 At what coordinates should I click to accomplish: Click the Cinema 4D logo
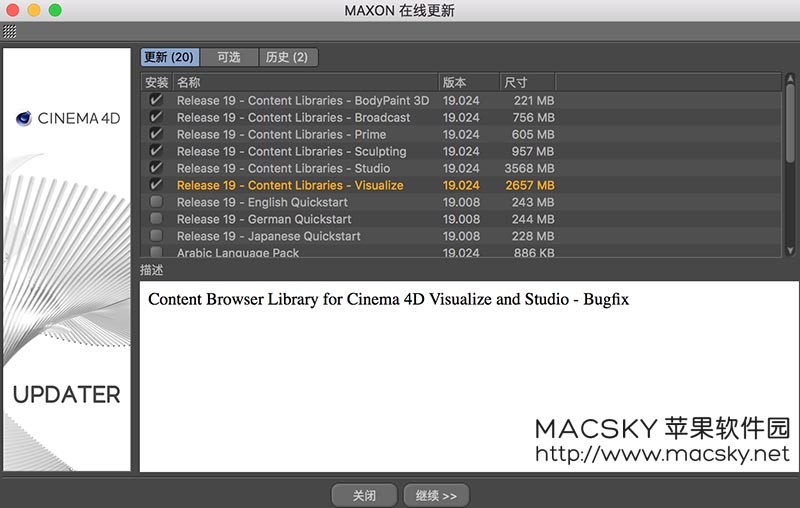[x=68, y=118]
